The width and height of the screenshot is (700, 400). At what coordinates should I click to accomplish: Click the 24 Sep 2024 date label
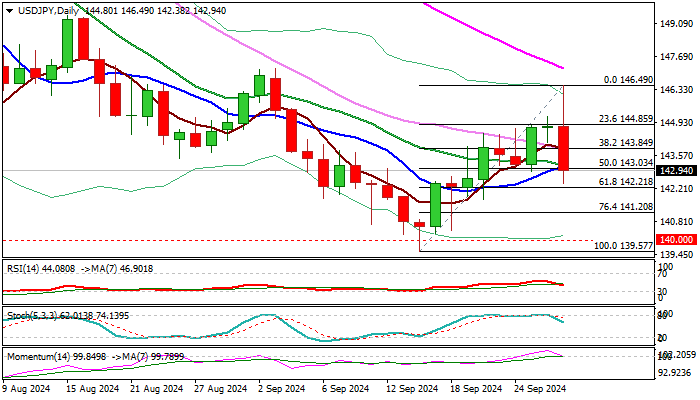[x=540, y=389]
